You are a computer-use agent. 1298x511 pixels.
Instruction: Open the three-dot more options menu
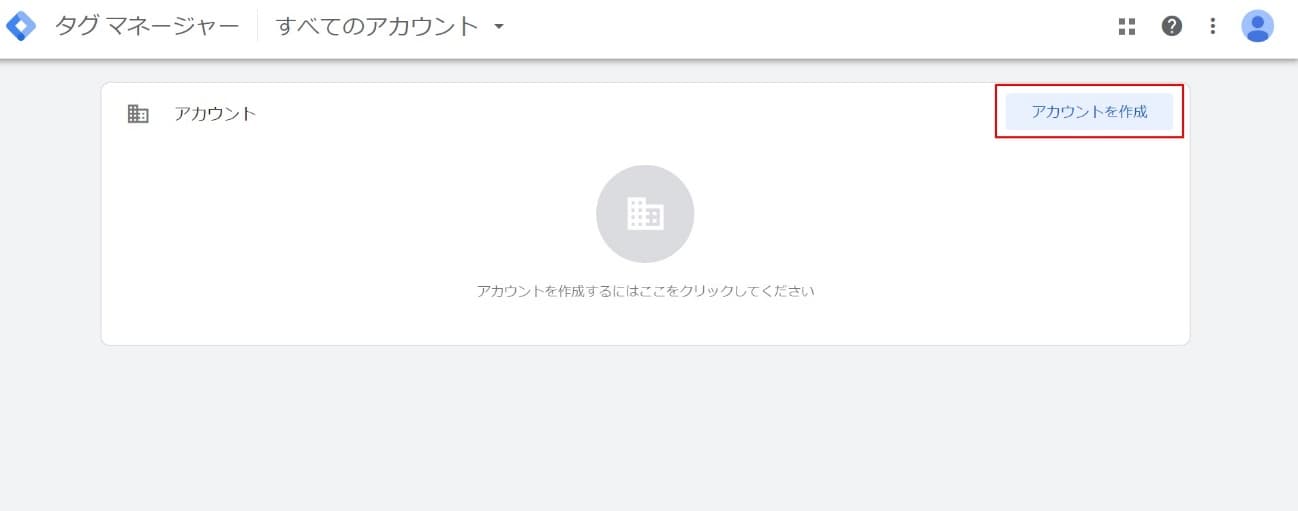[1212, 27]
